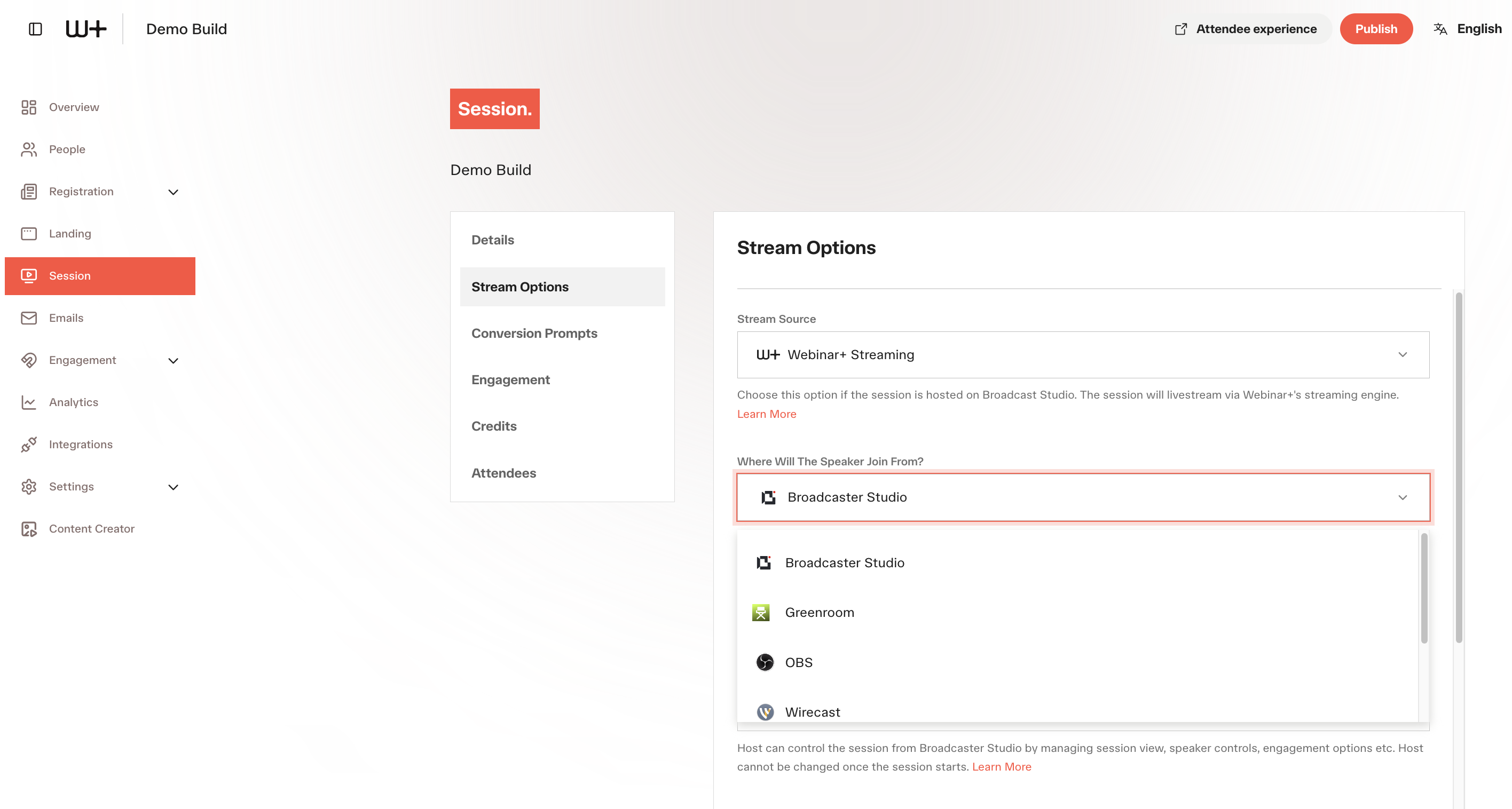Click the Content Creator icon
The width and height of the screenshot is (1512, 809).
[29, 529]
